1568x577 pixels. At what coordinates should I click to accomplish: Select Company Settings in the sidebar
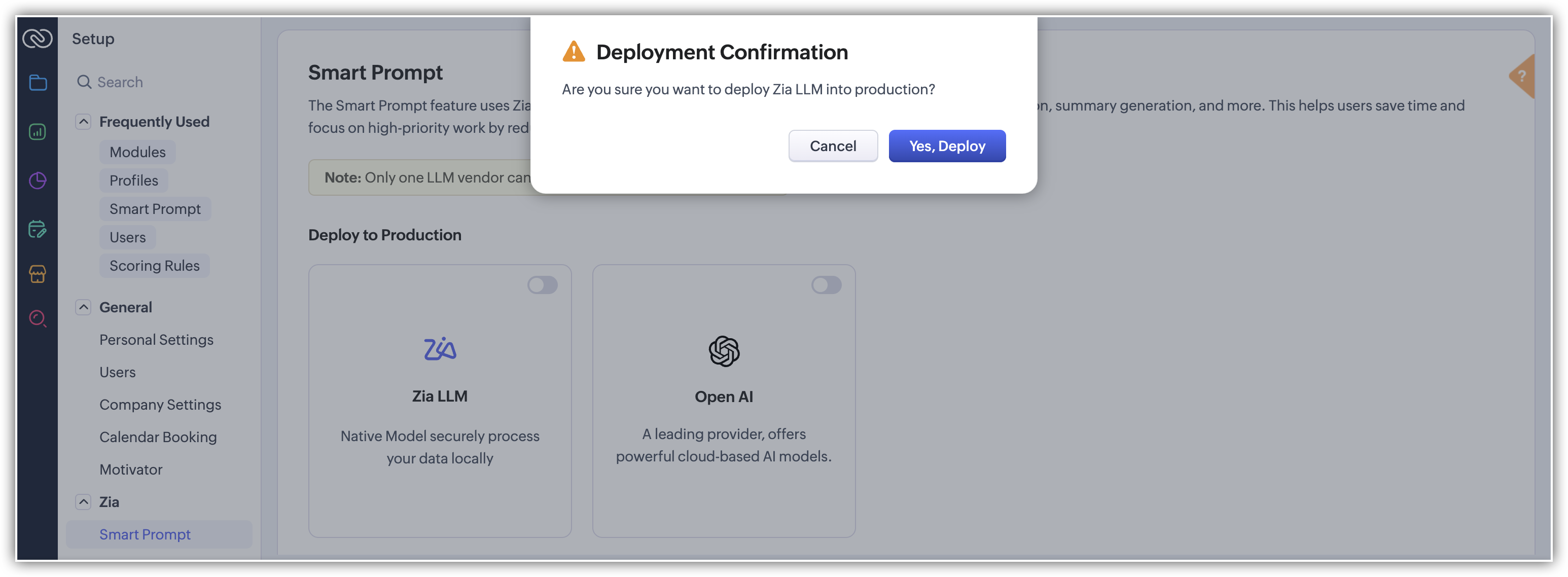tap(160, 405)
